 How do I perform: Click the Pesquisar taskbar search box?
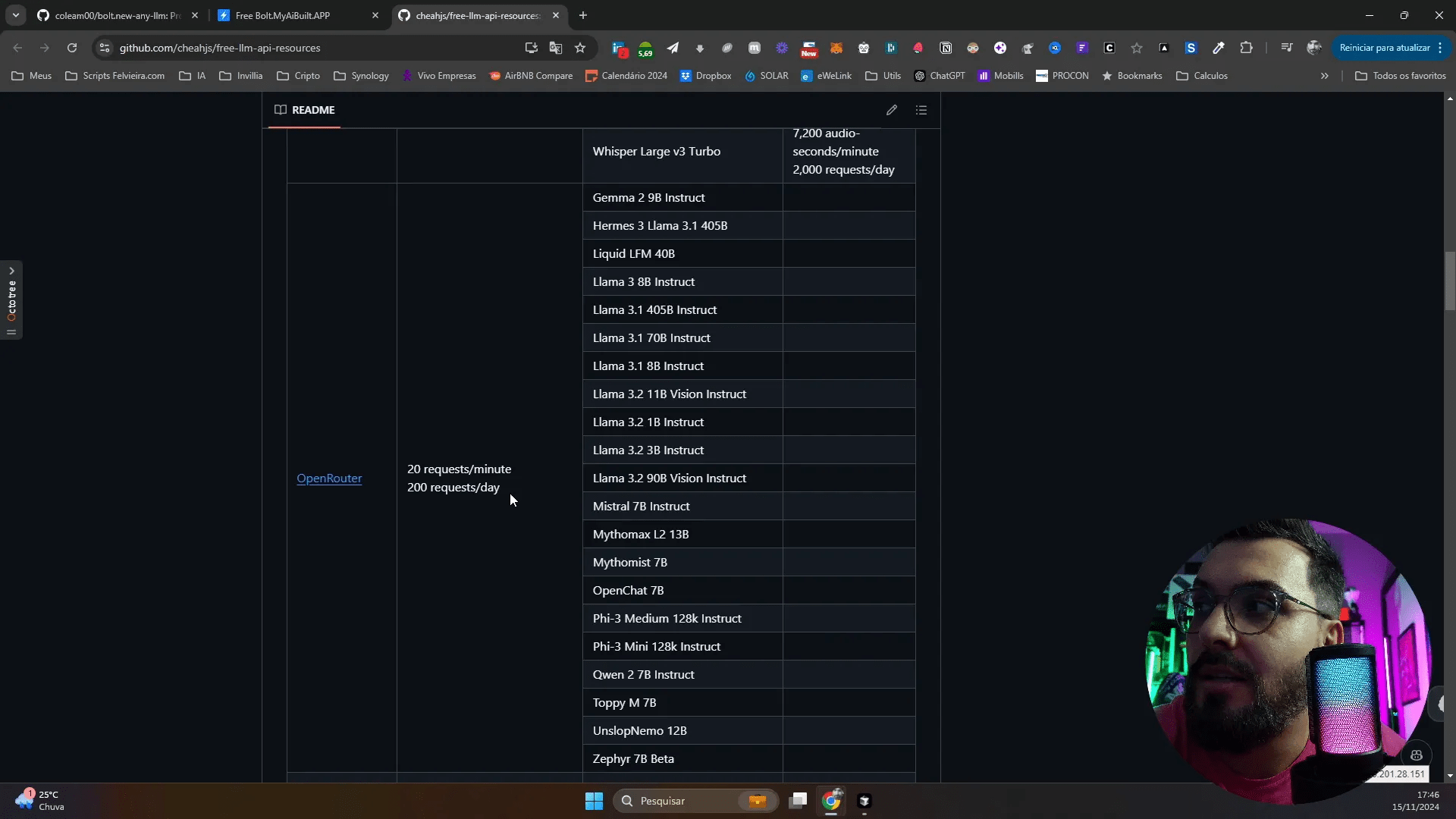695,801
